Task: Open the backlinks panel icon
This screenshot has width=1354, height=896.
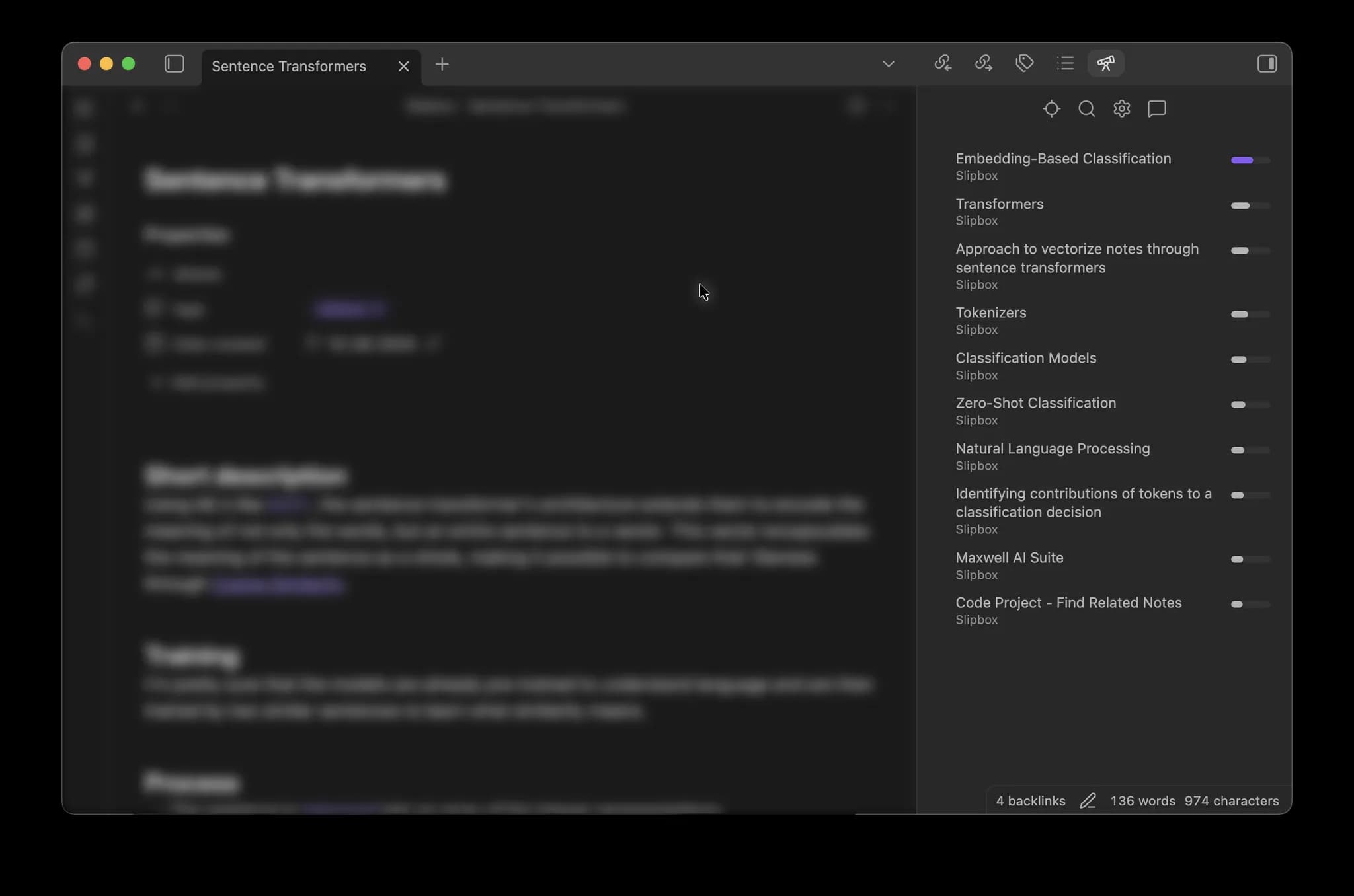Action: pyautogui.click(x=943, y=63)
